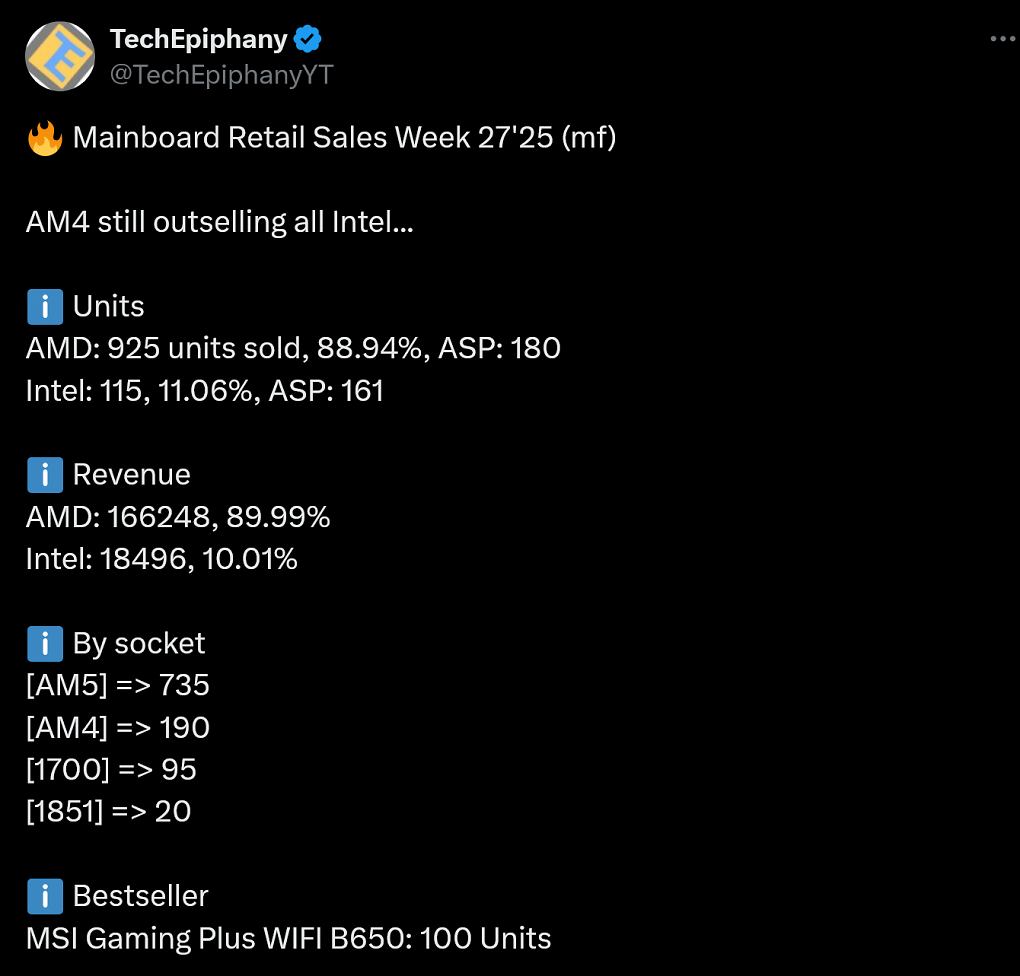Click the info icon beside Revenue
Image resolution: width=1020 pixels, height=976 pixels.
tap(45, 475)
